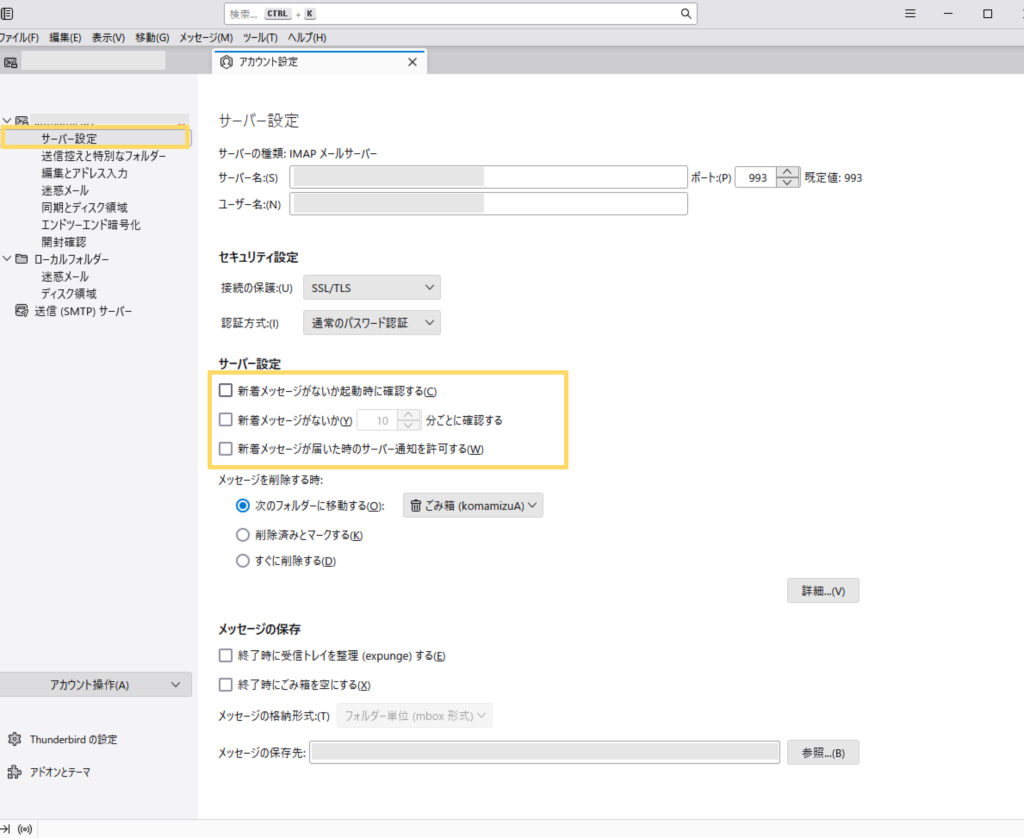Click the online status icon in status bar
This screenshot has height=838, width=1024.
25,829
